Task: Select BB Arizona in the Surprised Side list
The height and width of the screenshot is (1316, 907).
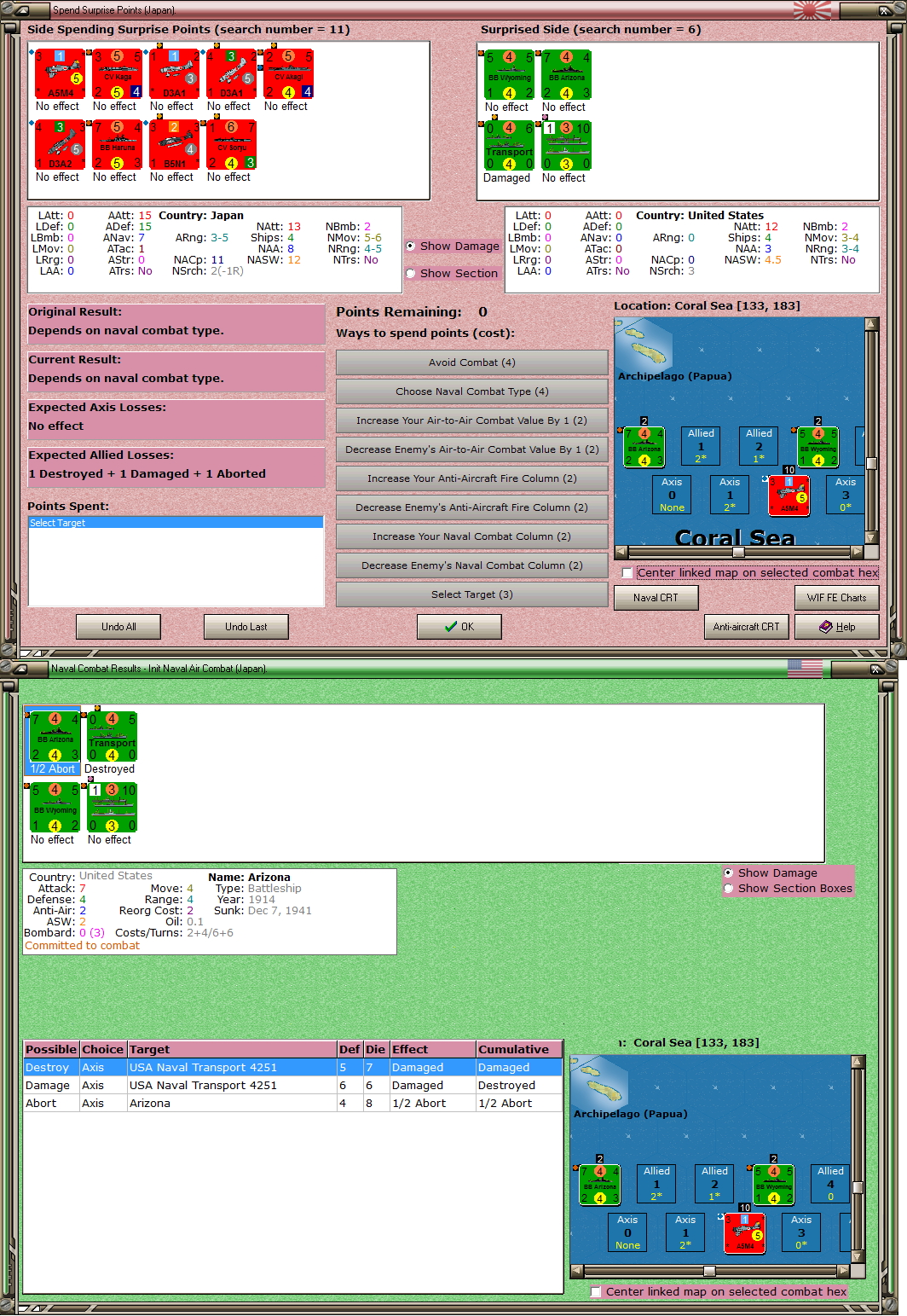Action: pyautogui.click(x=566, y=75)
